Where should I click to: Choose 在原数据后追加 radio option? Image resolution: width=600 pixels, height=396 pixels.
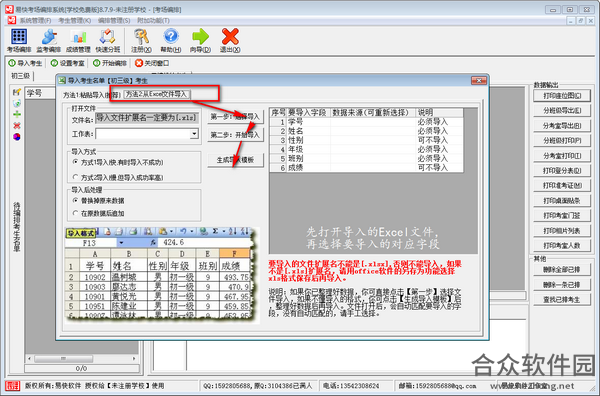75,213
